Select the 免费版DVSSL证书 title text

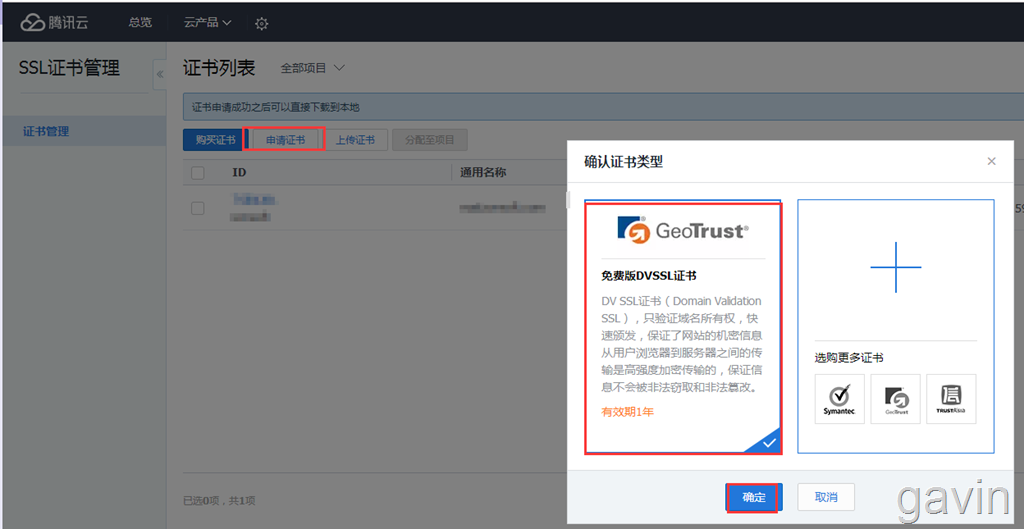(648, 276)
